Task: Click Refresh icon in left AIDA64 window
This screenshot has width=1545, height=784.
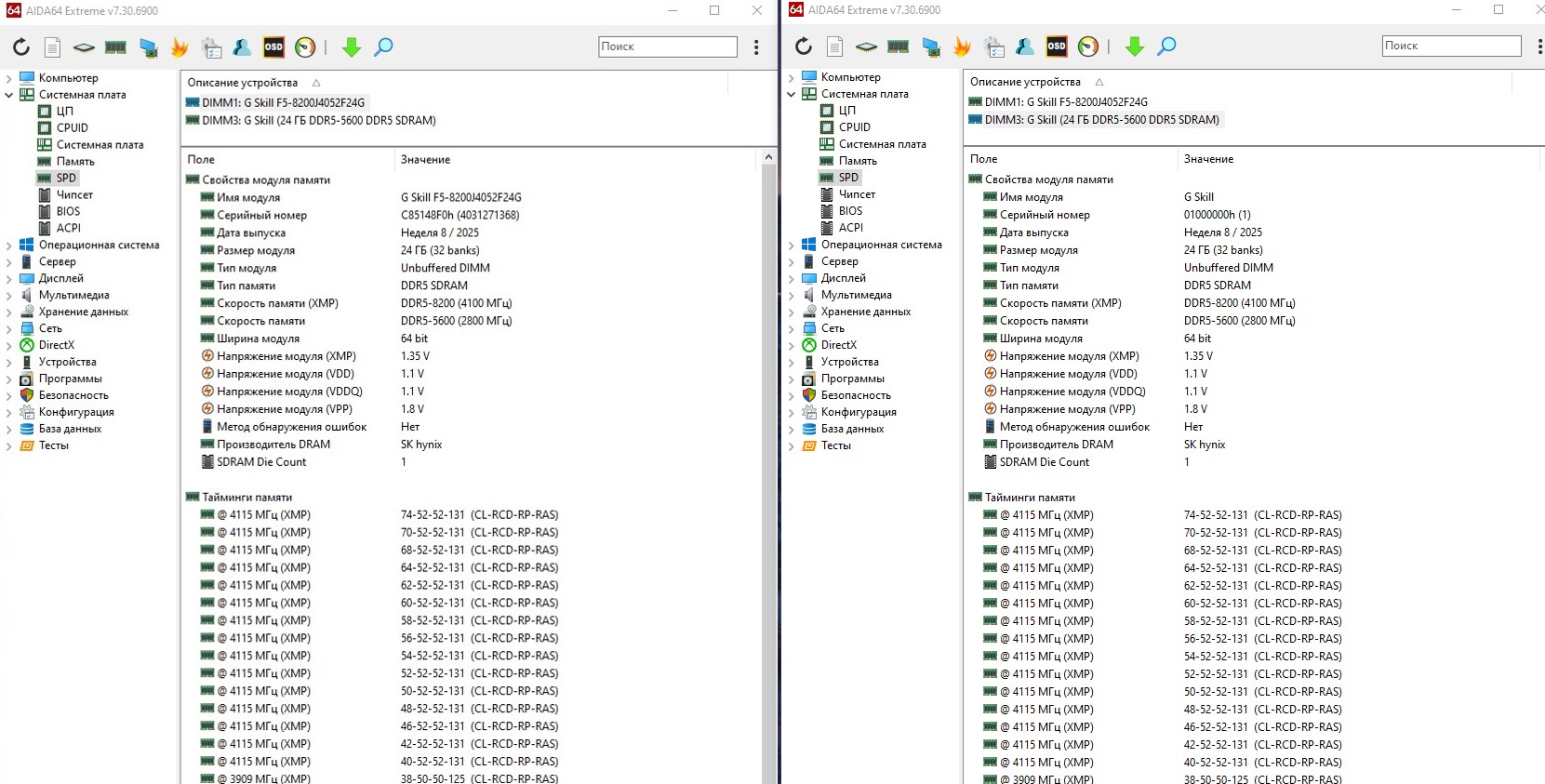Action: pyautogui.click(x=21, y=47)
